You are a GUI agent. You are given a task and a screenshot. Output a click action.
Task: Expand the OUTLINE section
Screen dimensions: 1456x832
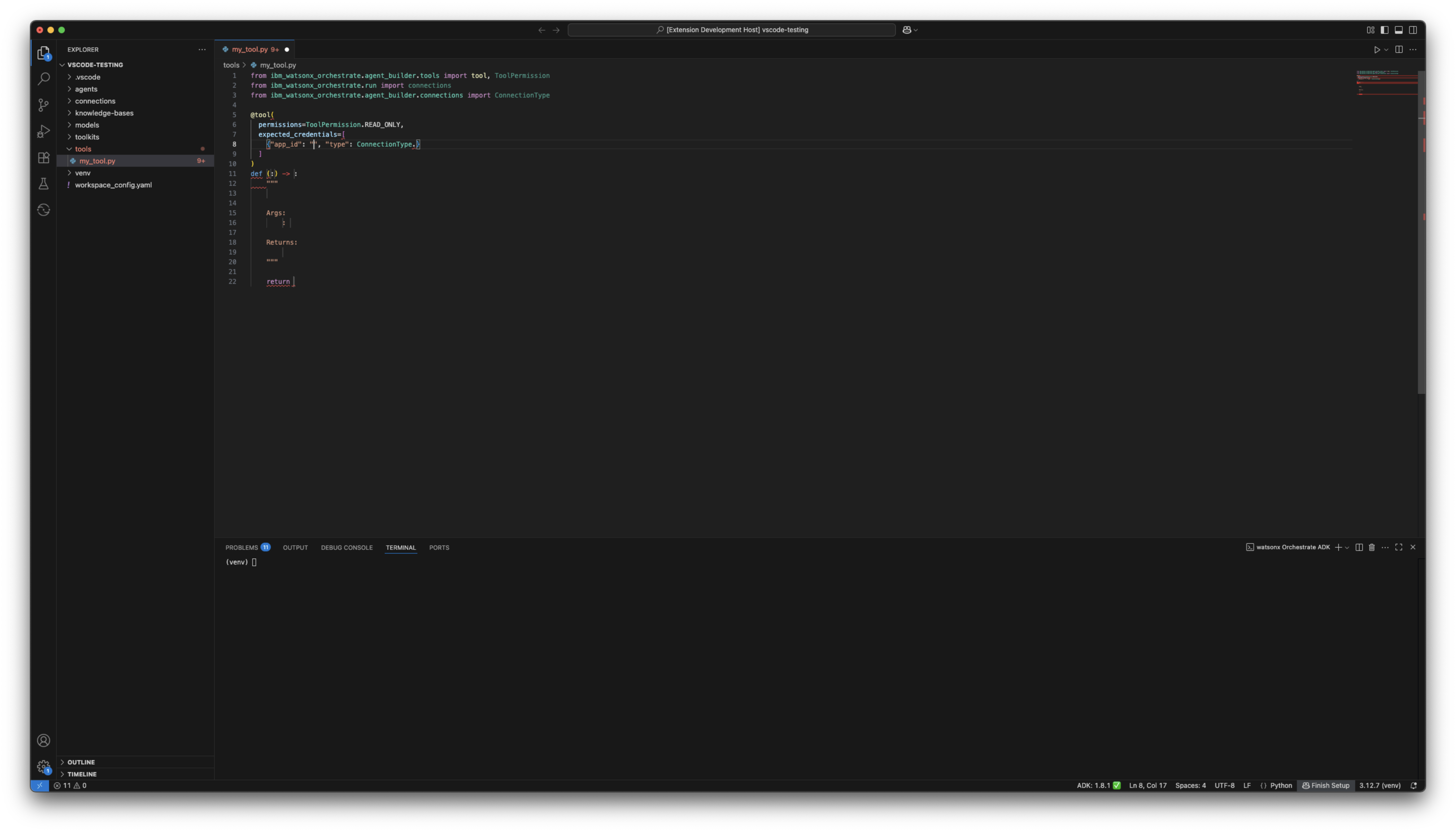[x=81, y=762]
